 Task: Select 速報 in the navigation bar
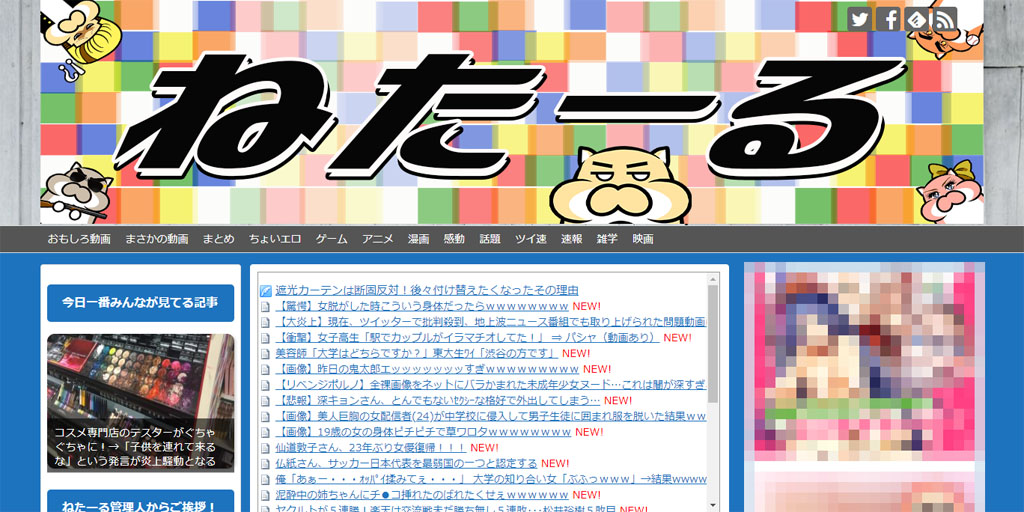click(x=571, y=239)
